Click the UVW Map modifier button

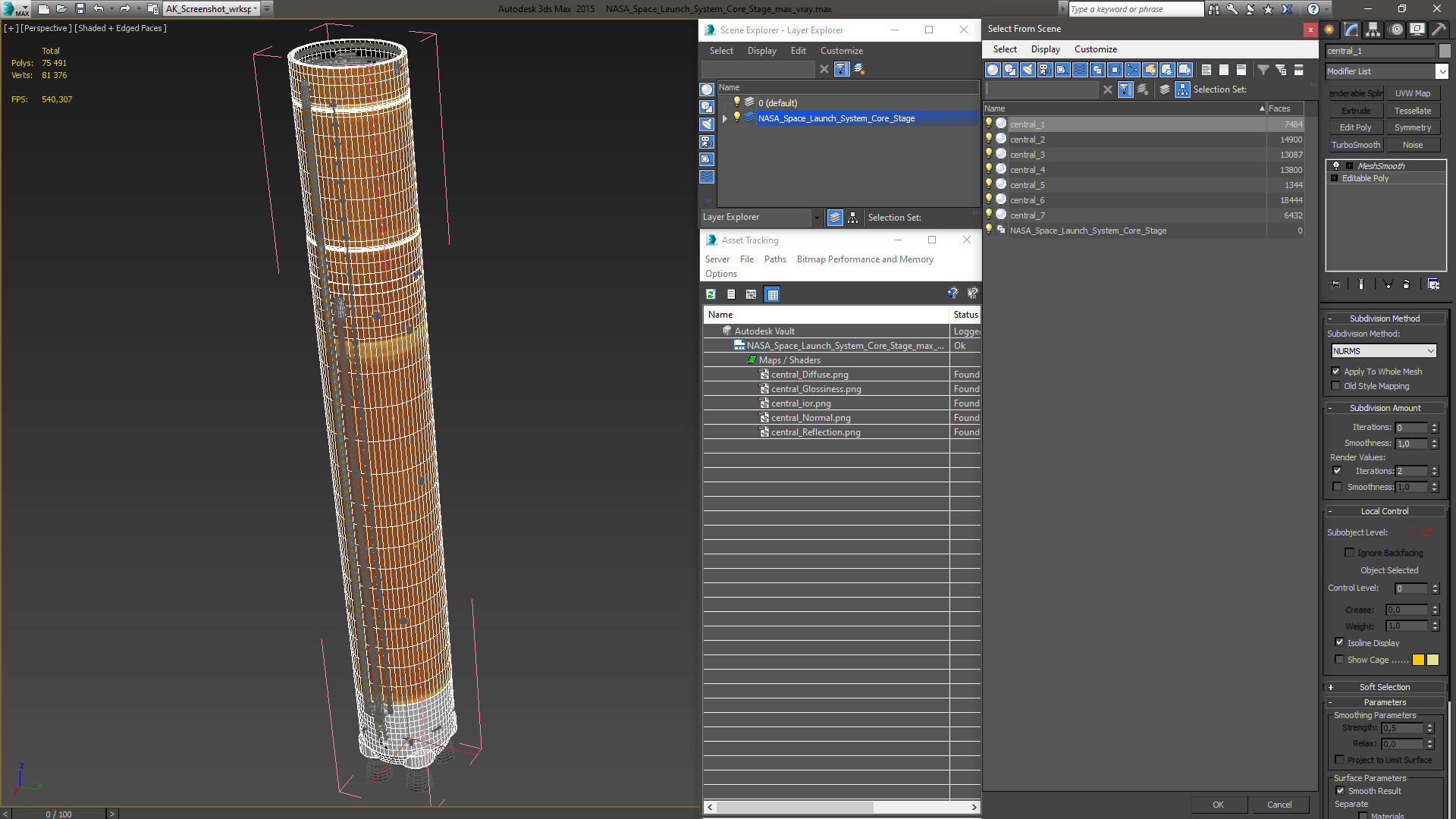[1413, 93]
